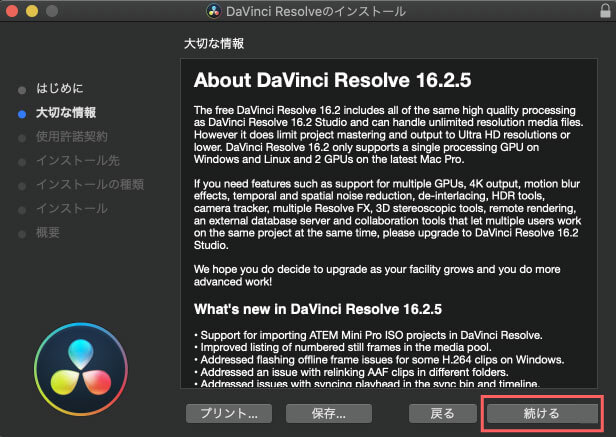This screenshot has width=616, height=437.
Task: Click the blue bullet beside 大切な情報
Action: [22, 114]
